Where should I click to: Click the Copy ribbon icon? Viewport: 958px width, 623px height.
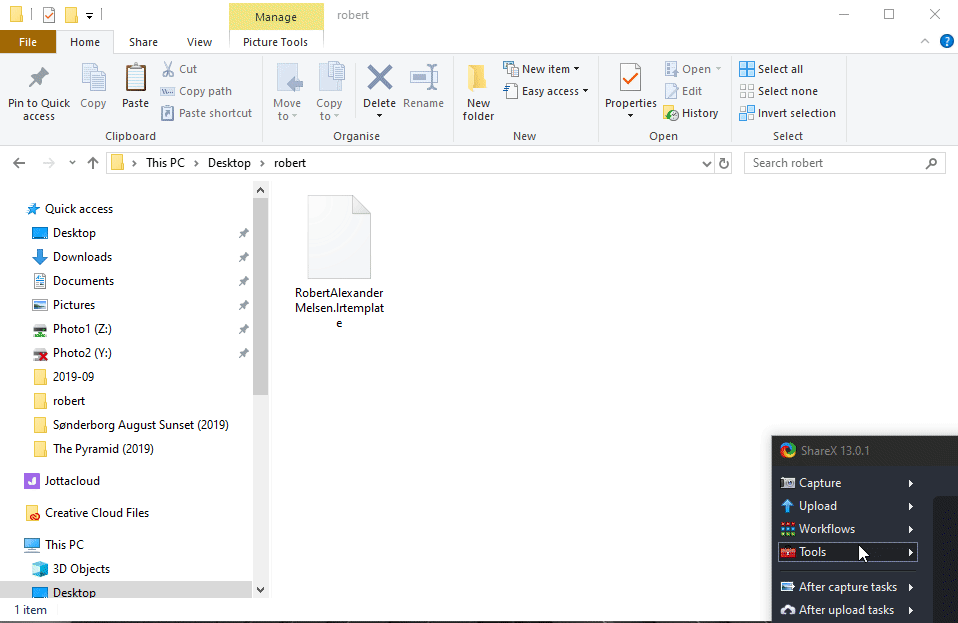coord(93,78)
